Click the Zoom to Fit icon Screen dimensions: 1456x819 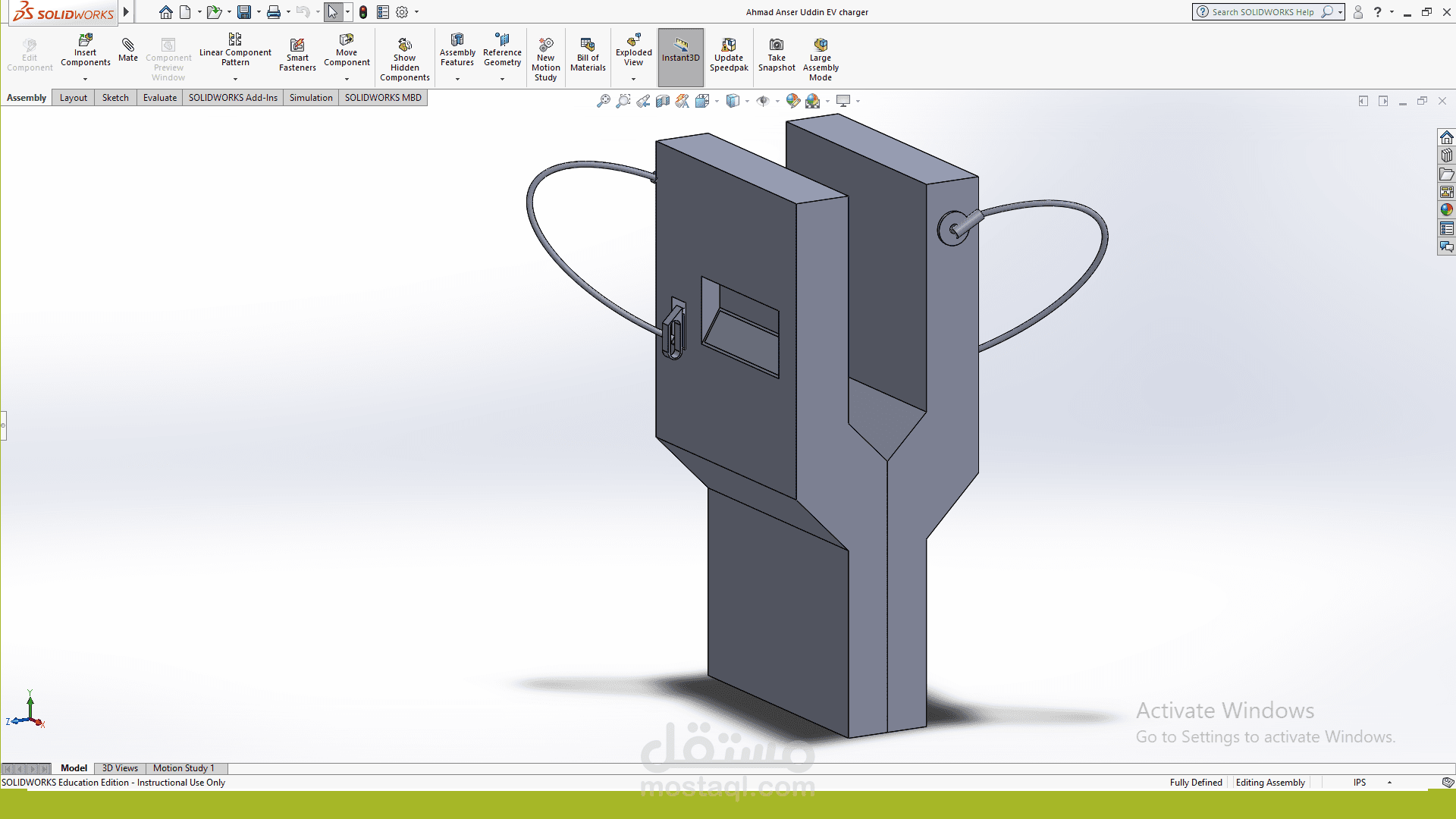click(604, 101)
